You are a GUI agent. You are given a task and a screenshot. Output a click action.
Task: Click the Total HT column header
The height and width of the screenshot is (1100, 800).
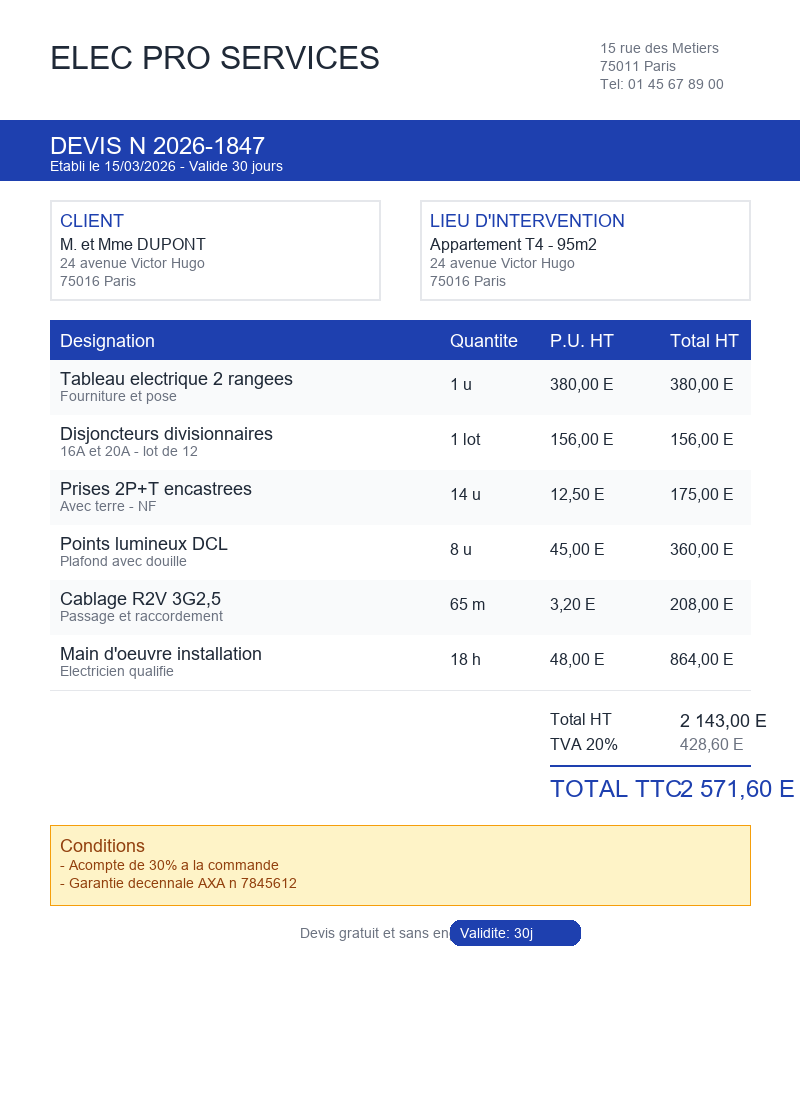pos(704,341)
